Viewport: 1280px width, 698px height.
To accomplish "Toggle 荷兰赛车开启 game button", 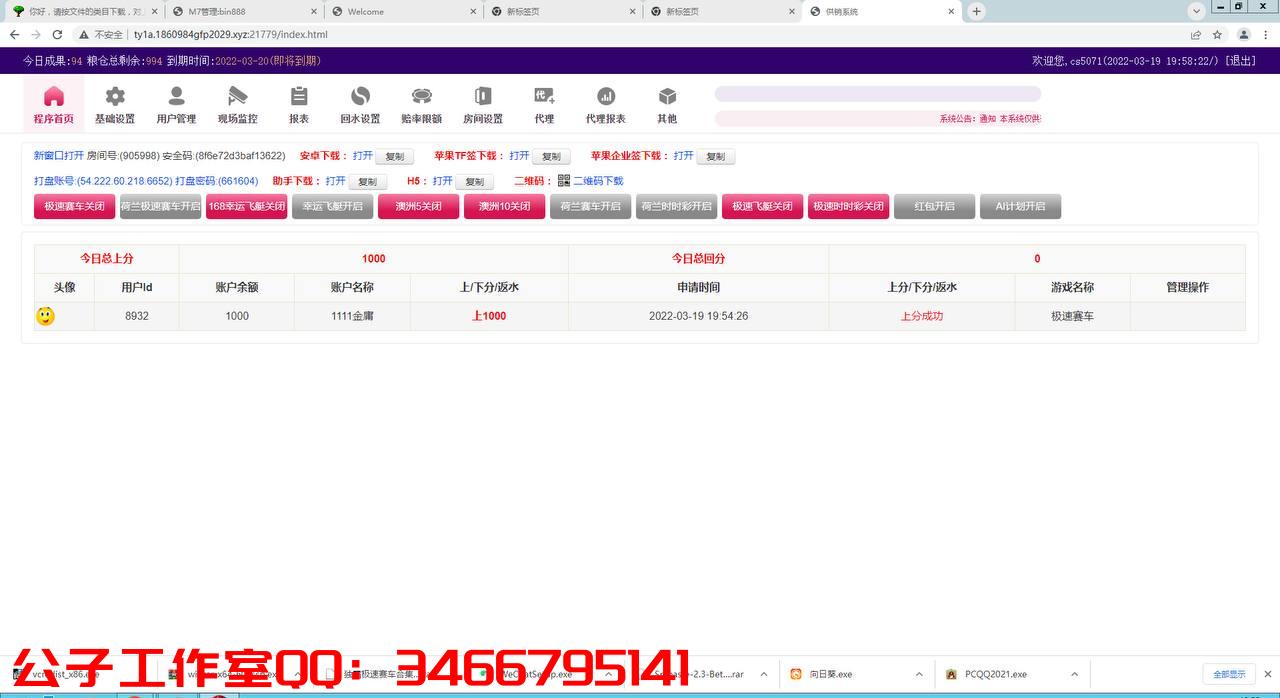I will coord(590,206).
